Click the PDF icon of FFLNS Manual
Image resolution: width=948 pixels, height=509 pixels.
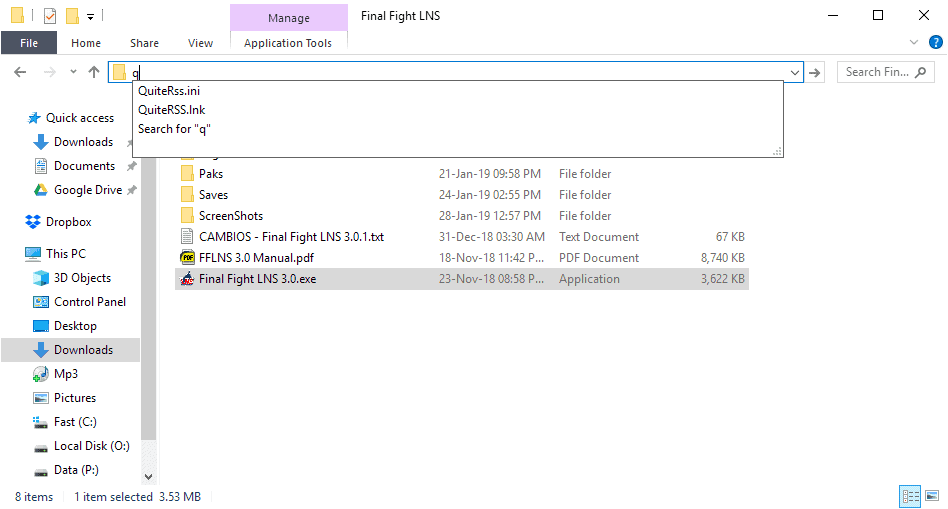(187, 258)
